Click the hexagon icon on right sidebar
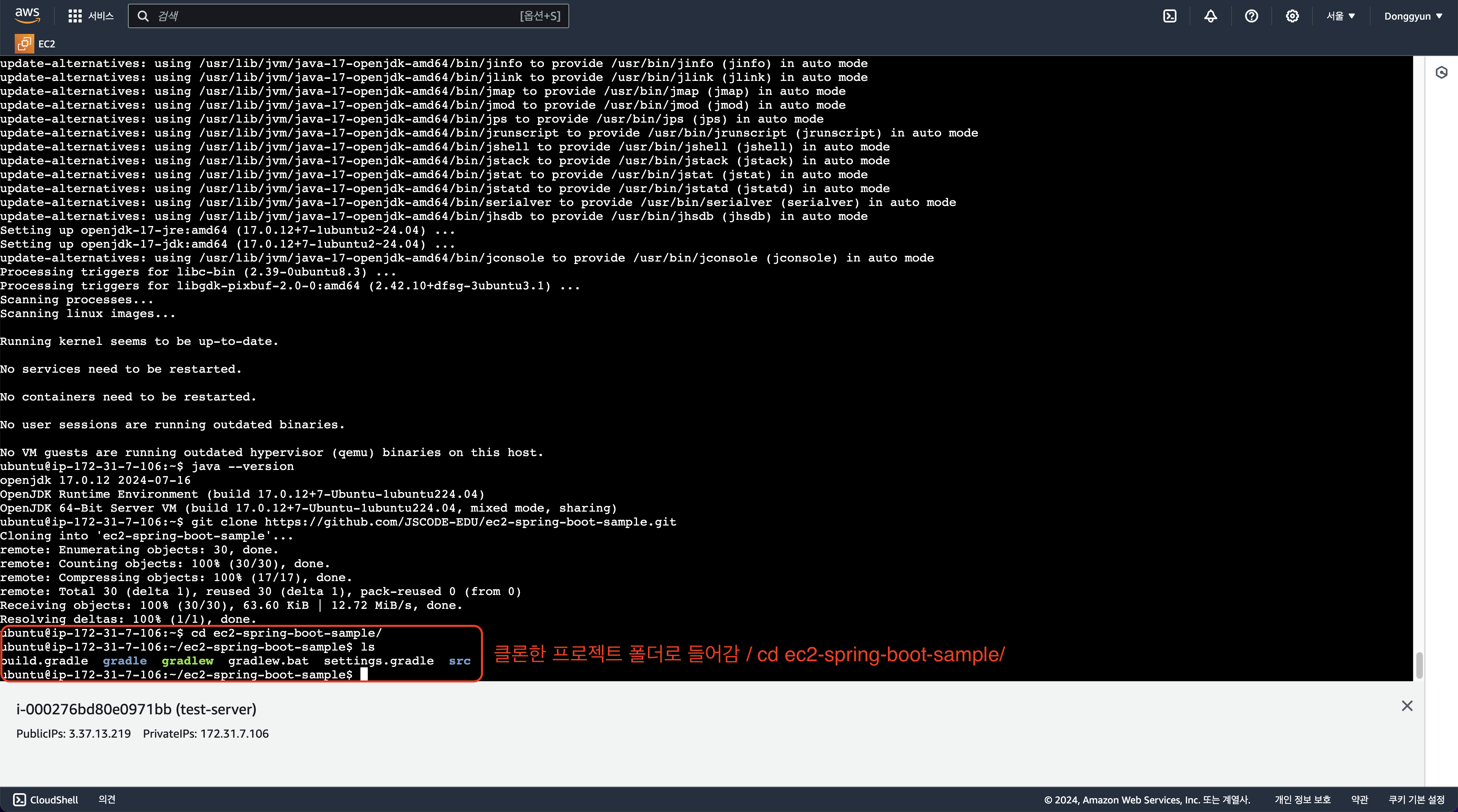 1441,72
